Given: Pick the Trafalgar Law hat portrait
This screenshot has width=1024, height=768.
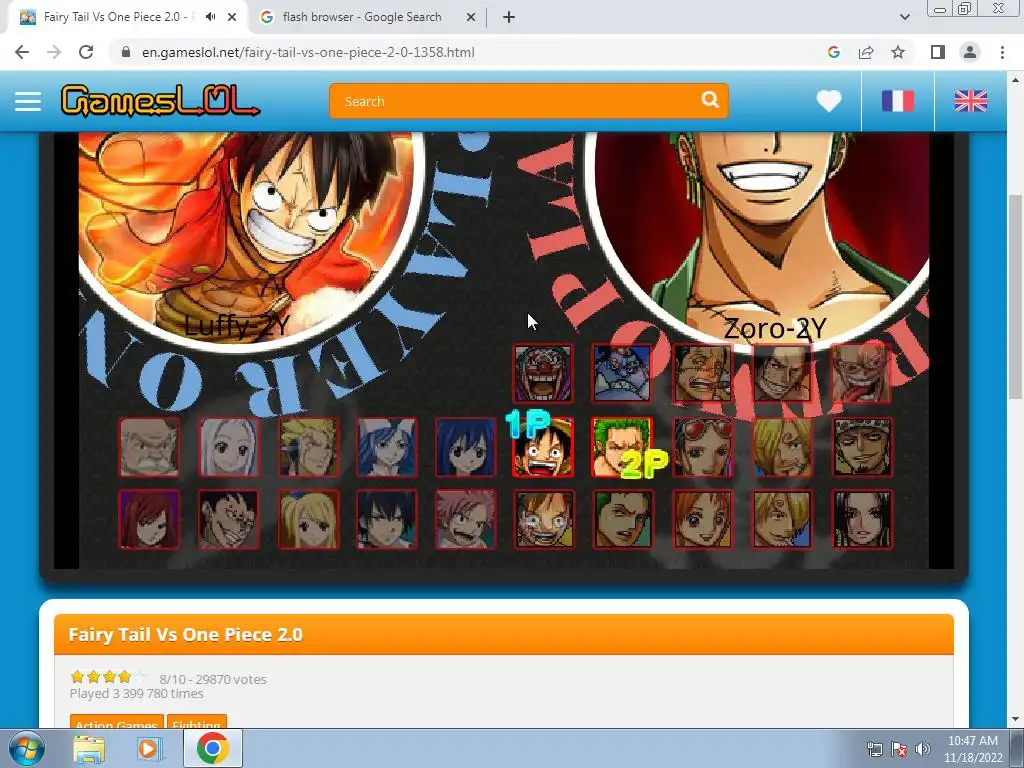Looking at the screenshot, I should click(862, 447).
